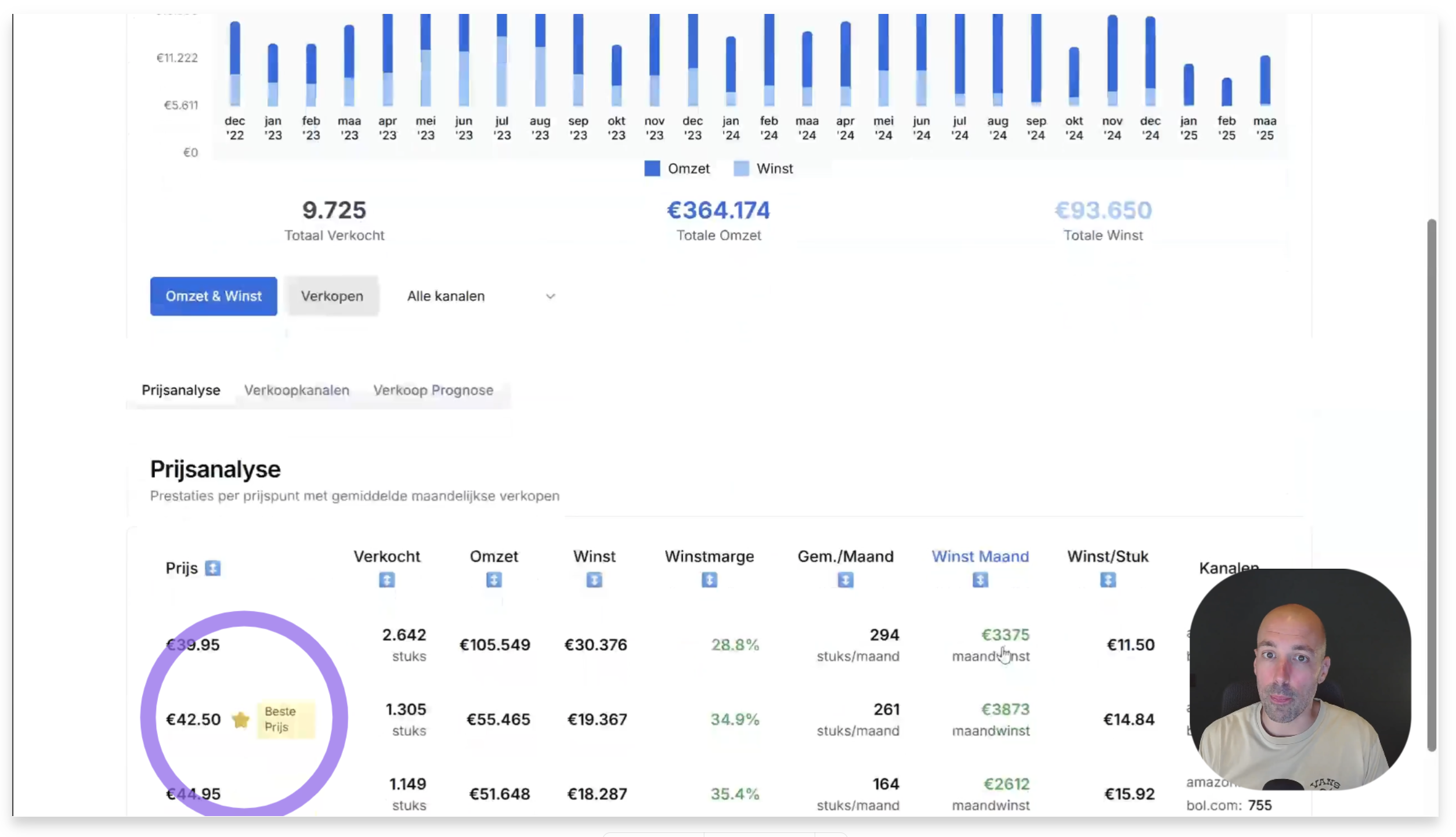Click sort icon under Omzet header

pos(493,579)
